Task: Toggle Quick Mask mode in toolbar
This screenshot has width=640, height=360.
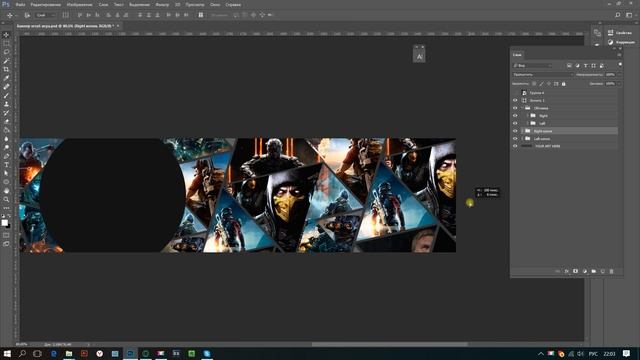Action: (6, 235)
